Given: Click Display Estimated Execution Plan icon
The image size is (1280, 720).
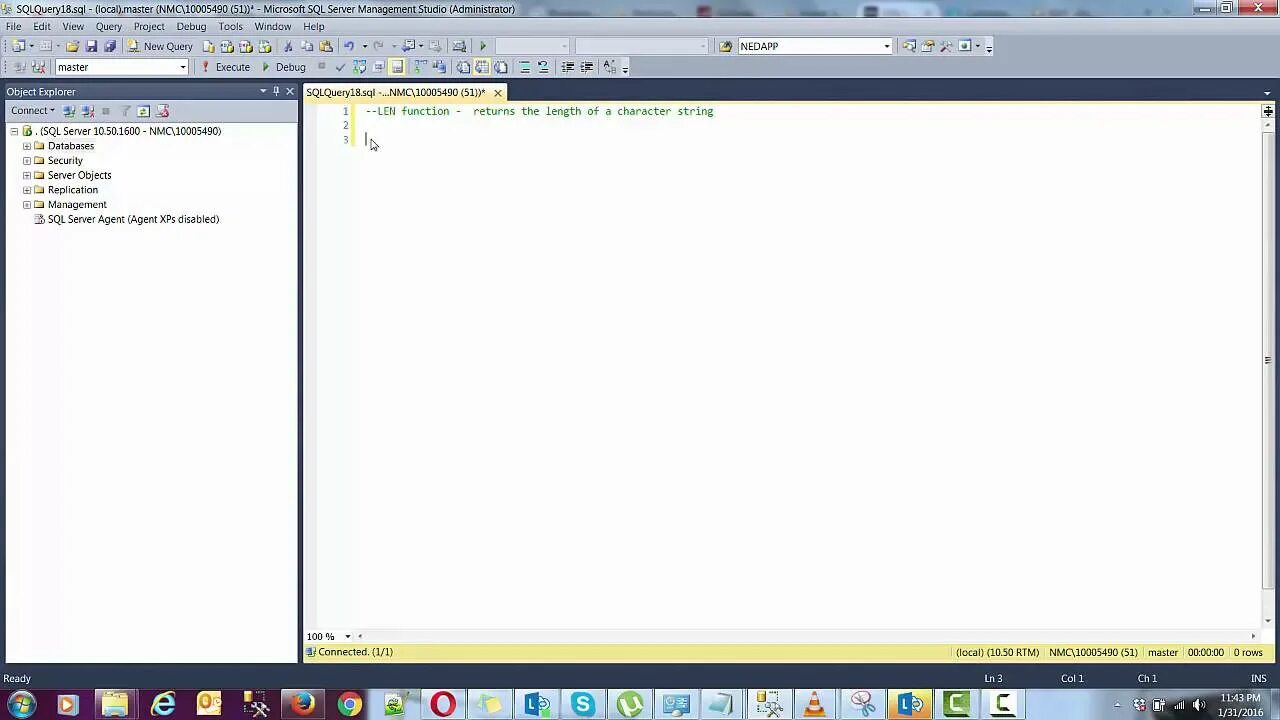Looking at the screenshot, I should (x=359, y=67).
